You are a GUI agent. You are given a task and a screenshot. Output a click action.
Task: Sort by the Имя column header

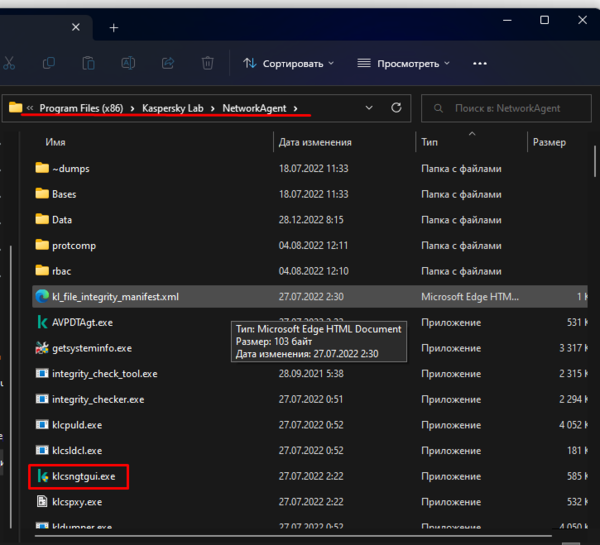coord(56,143)
